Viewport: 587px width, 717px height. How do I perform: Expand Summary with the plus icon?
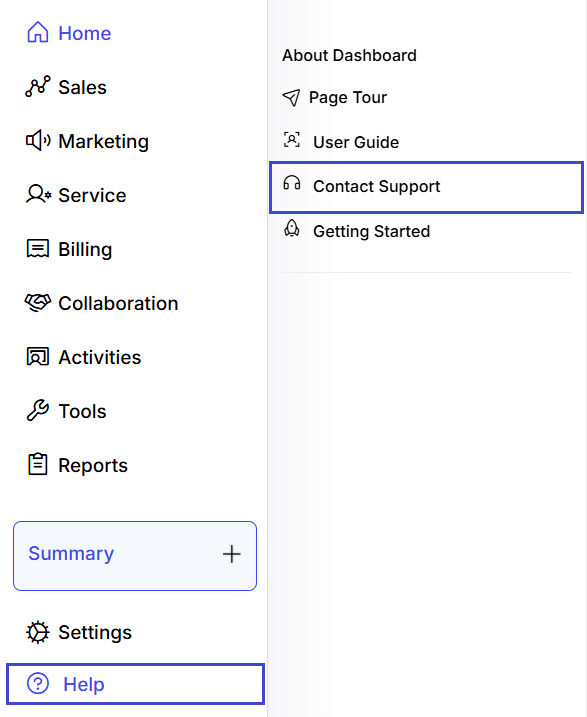(x=231, y=554)
